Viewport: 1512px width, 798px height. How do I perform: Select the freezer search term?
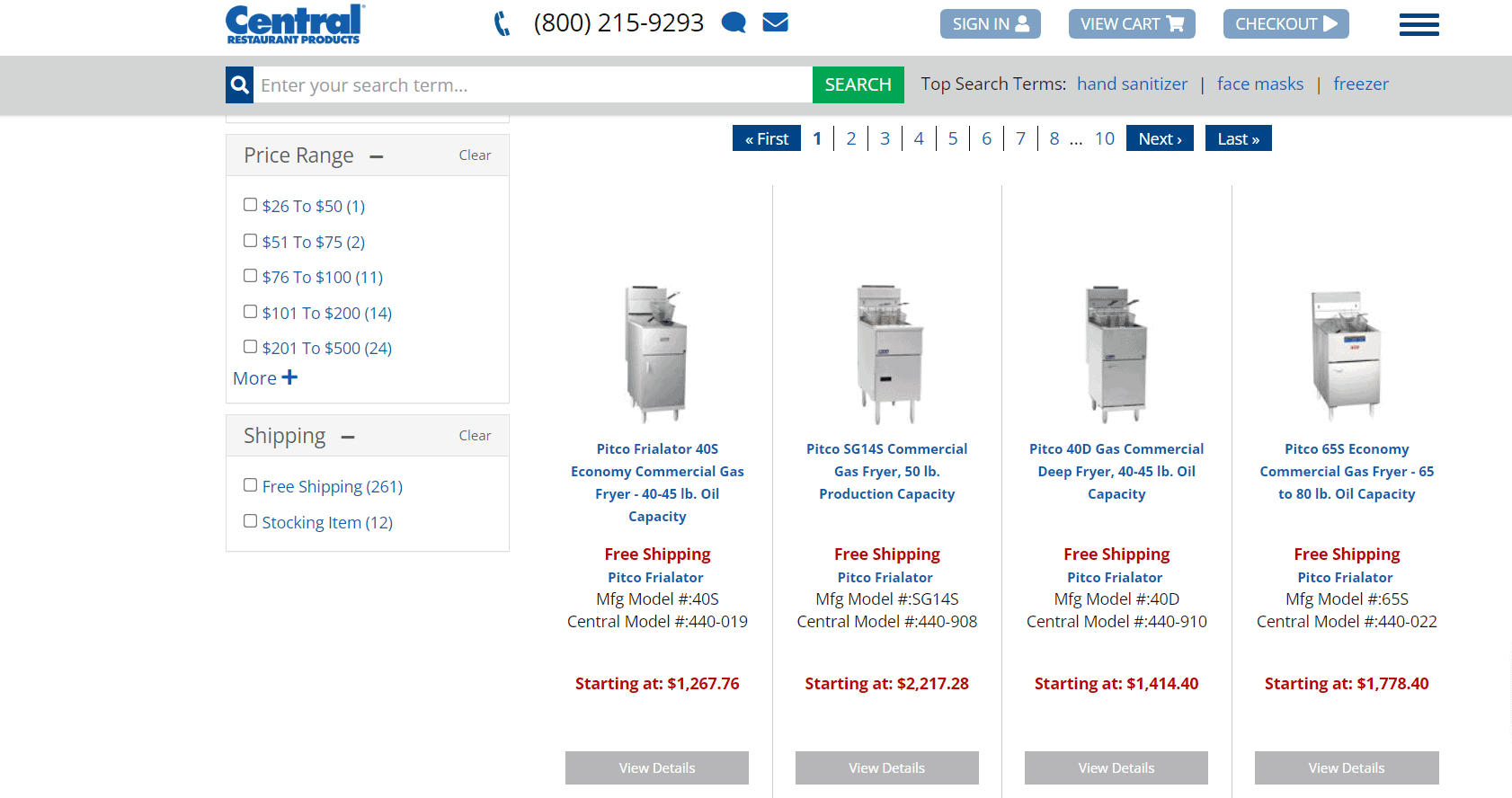click(1360, 84)
